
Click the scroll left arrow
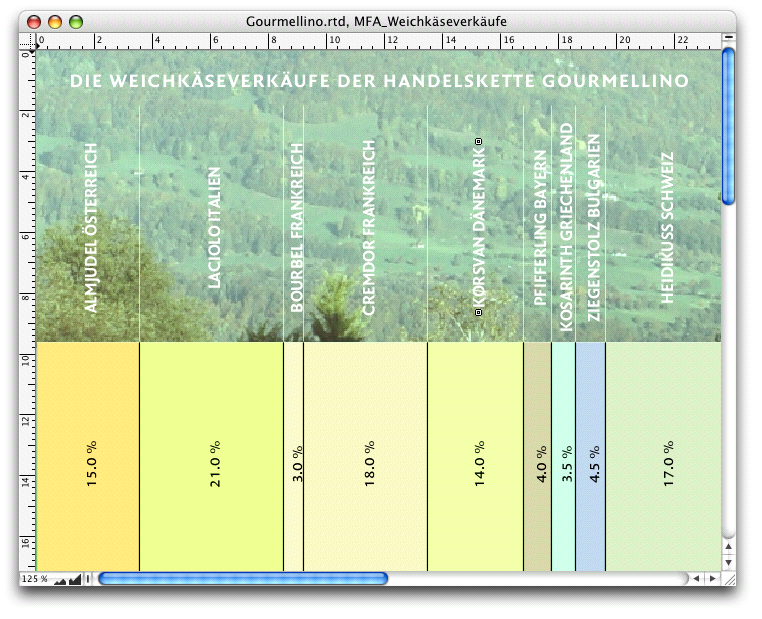pos(697,578)
